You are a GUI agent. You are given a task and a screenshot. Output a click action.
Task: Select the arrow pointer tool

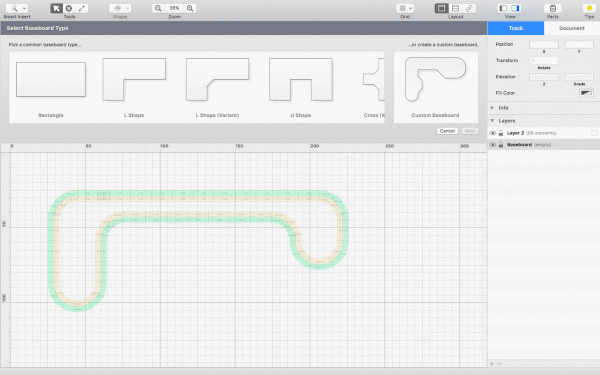(x=56, y=8)
